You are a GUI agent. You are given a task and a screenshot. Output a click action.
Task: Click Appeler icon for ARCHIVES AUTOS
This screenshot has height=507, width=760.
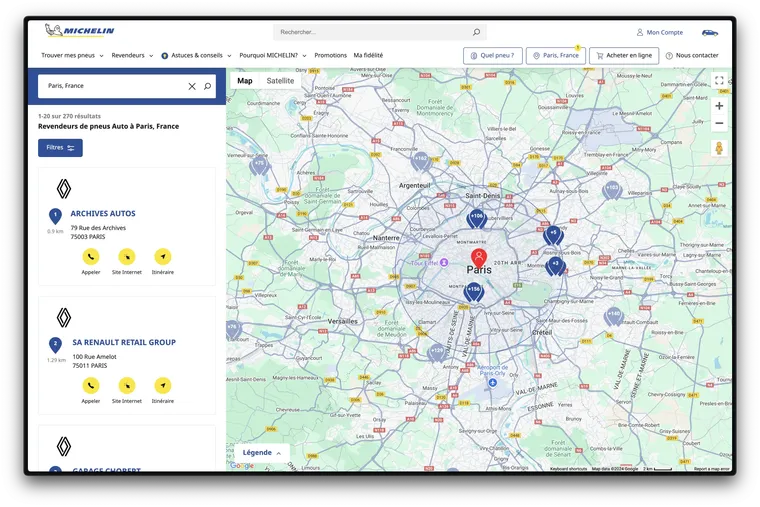point(91,256)
